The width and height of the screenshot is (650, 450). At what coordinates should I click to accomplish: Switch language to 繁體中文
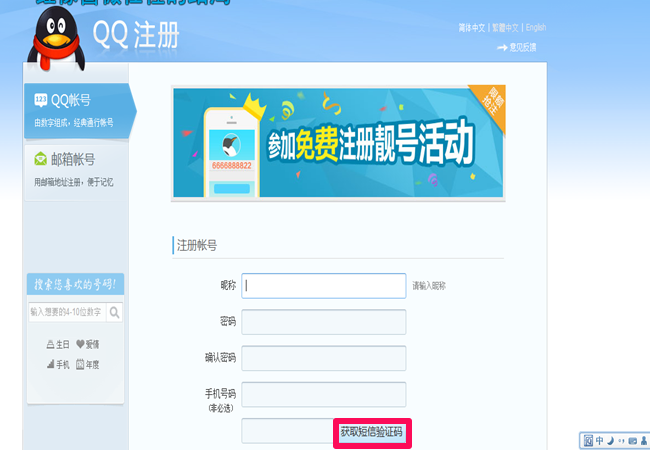(x=505, y=28)
